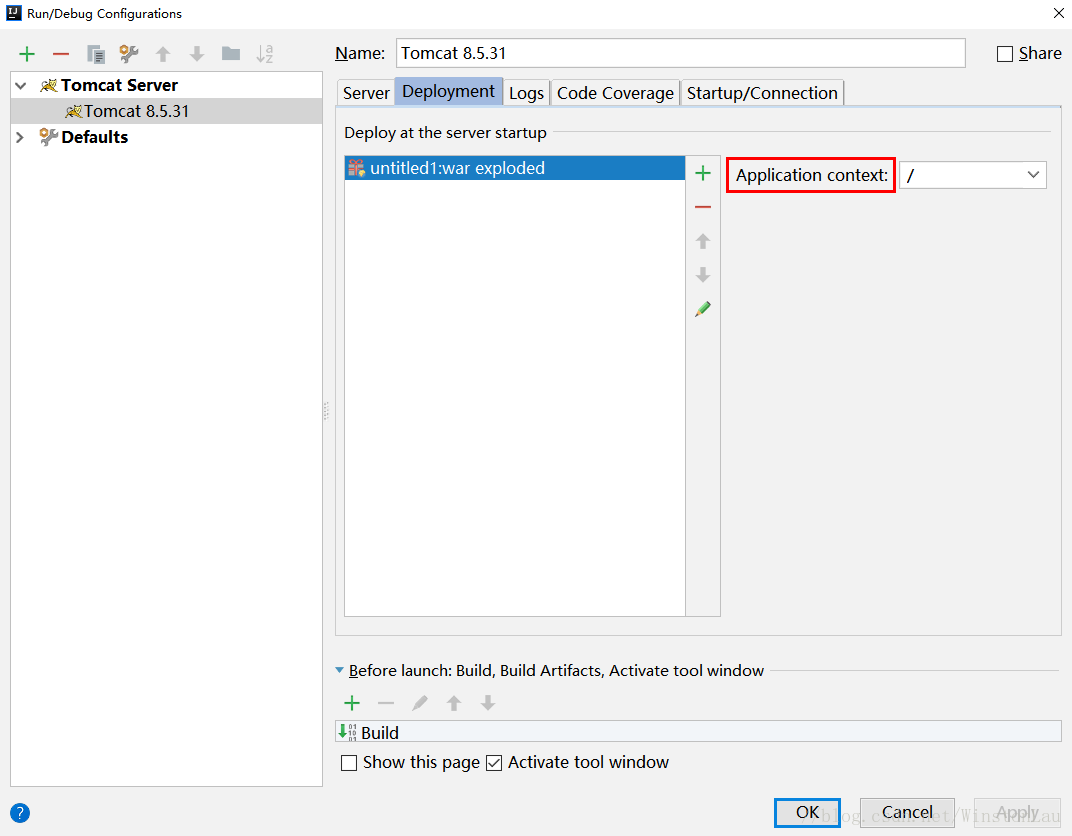This screenshot has width=1072, height=836.
Task: Enable Show this page checkbox
Action: coord(349,763)
